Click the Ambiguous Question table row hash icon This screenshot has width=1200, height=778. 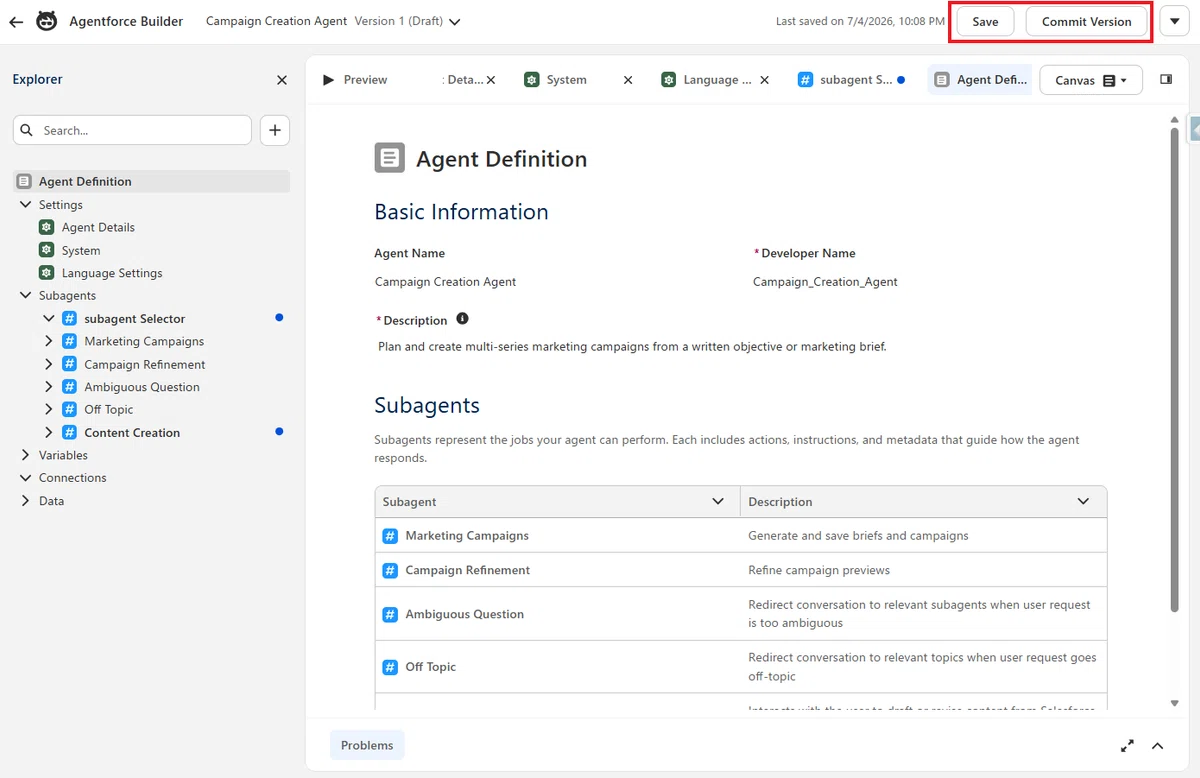(390, 614)
